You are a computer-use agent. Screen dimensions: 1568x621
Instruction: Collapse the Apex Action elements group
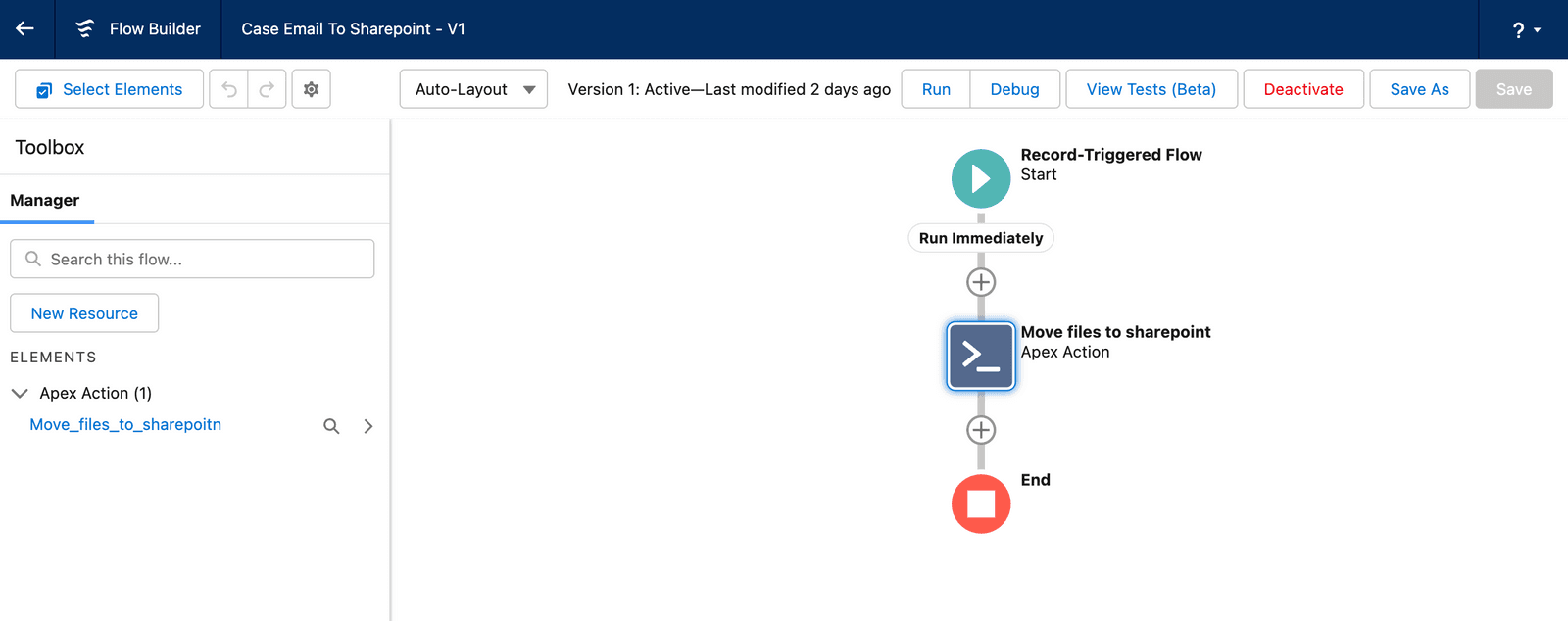[19, 393]
